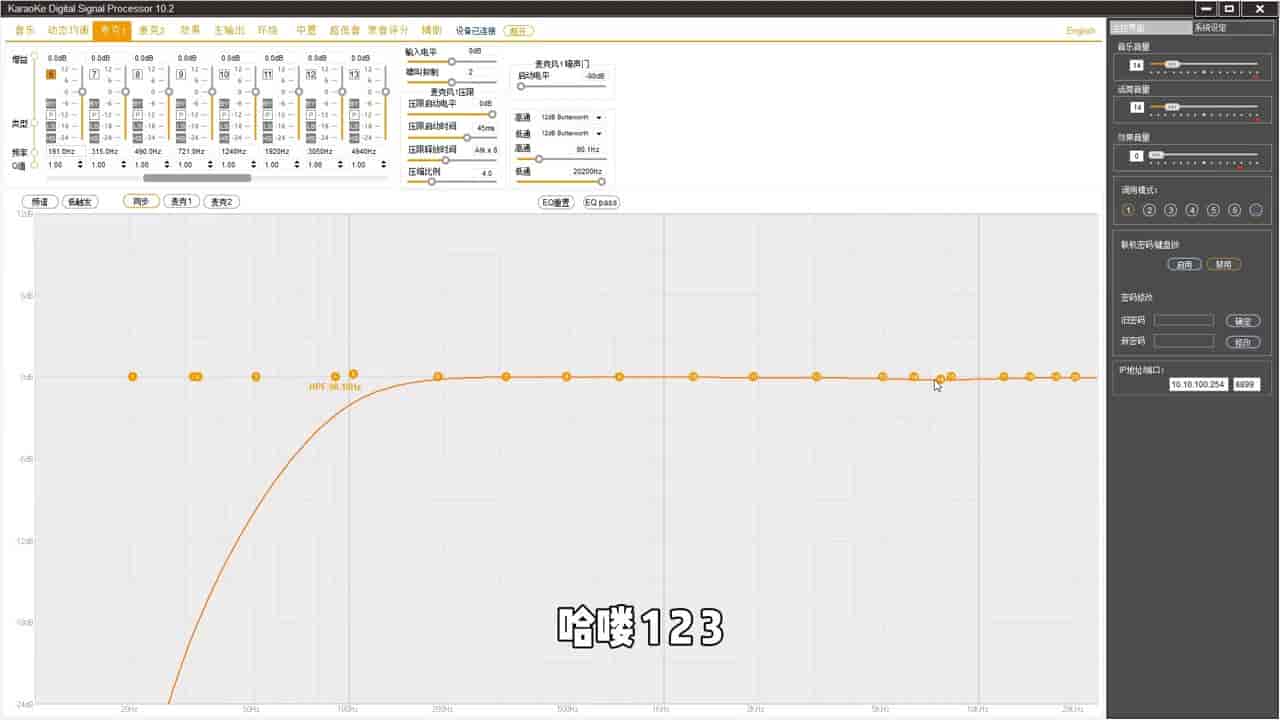Switch to the 系统设定 tab
1280x720 pixels.
point(1233,28)
